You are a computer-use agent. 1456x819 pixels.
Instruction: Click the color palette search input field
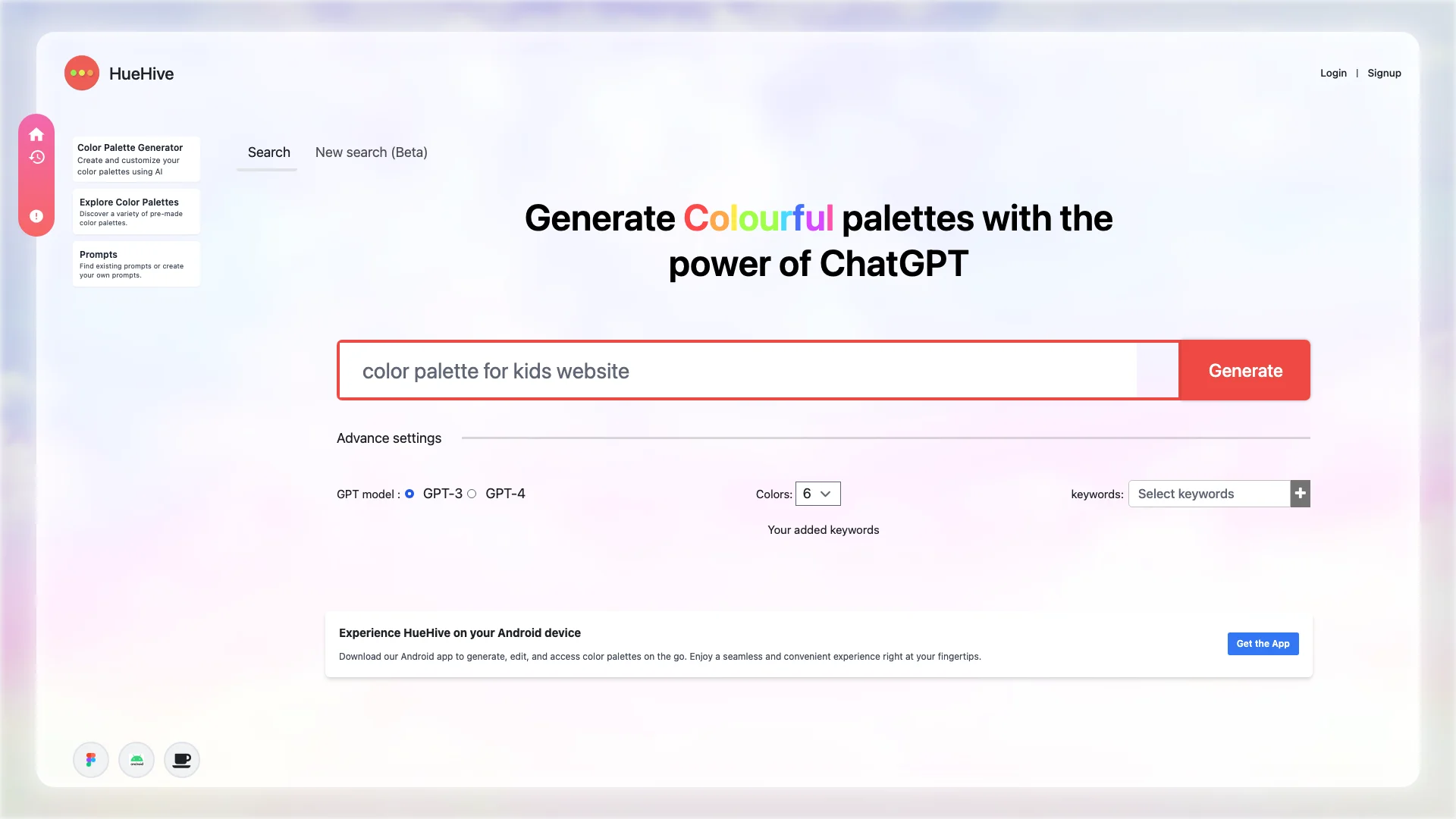click(758, 370)
